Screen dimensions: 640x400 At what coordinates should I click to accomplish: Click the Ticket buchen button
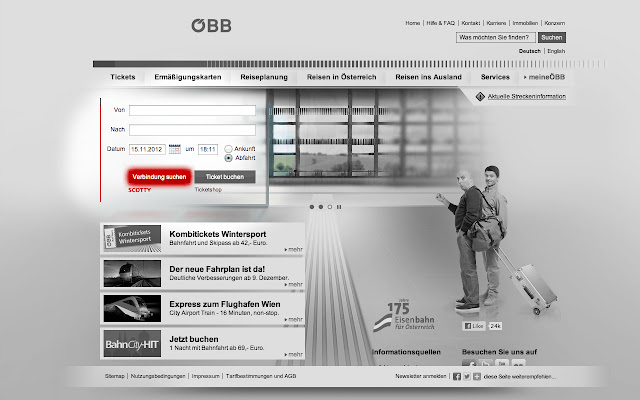tap(225, 177)
